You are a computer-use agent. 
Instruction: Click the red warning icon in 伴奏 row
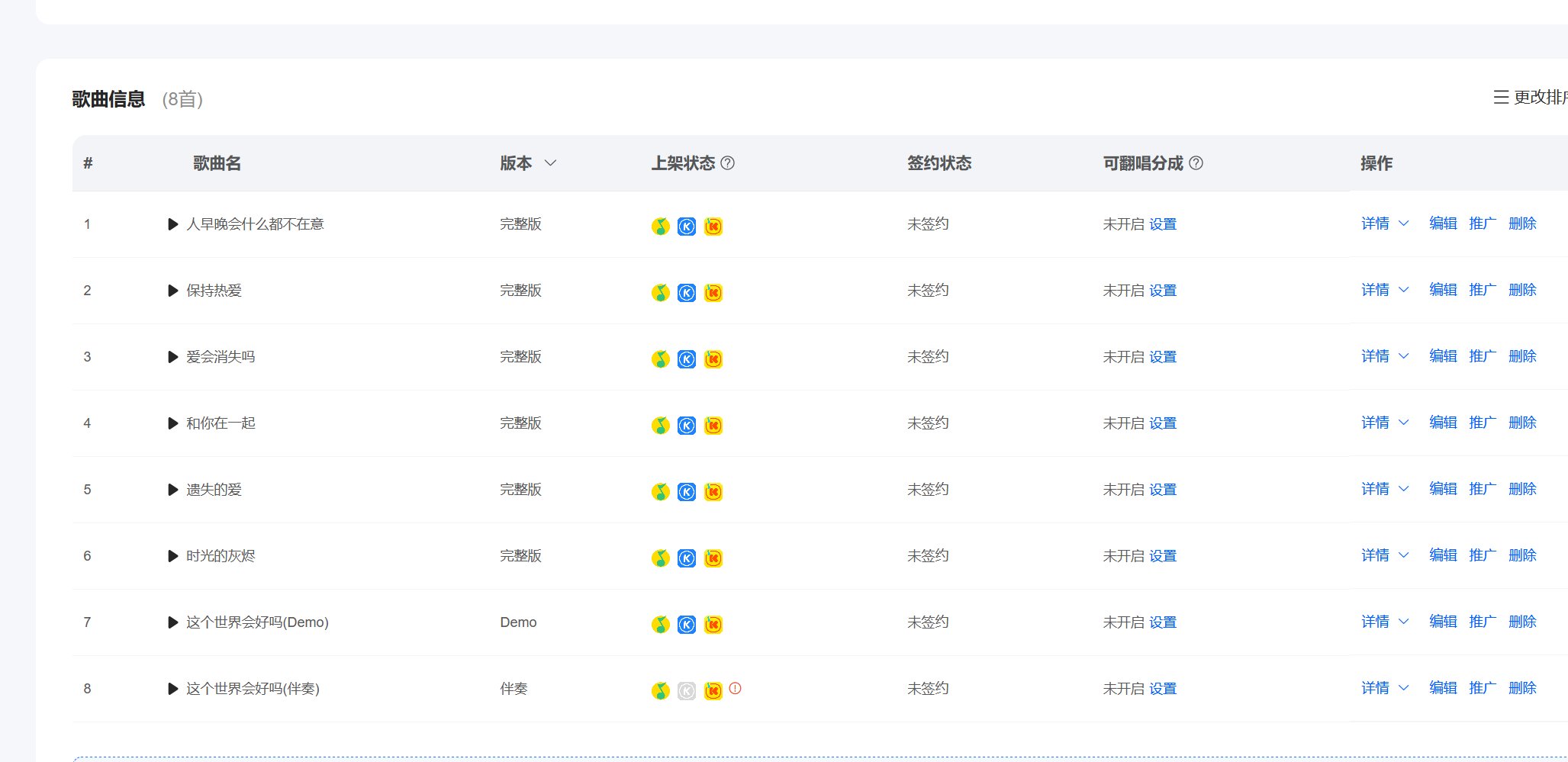tap(735, 688)
